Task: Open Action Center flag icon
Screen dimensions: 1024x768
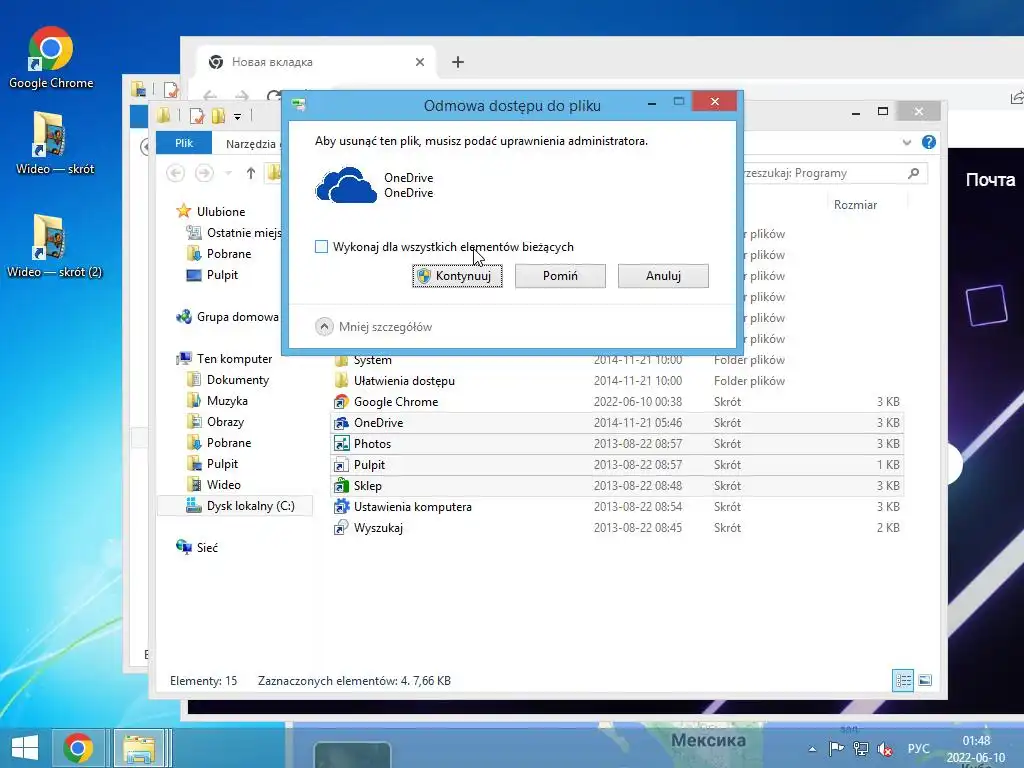Action: (836, 749)
